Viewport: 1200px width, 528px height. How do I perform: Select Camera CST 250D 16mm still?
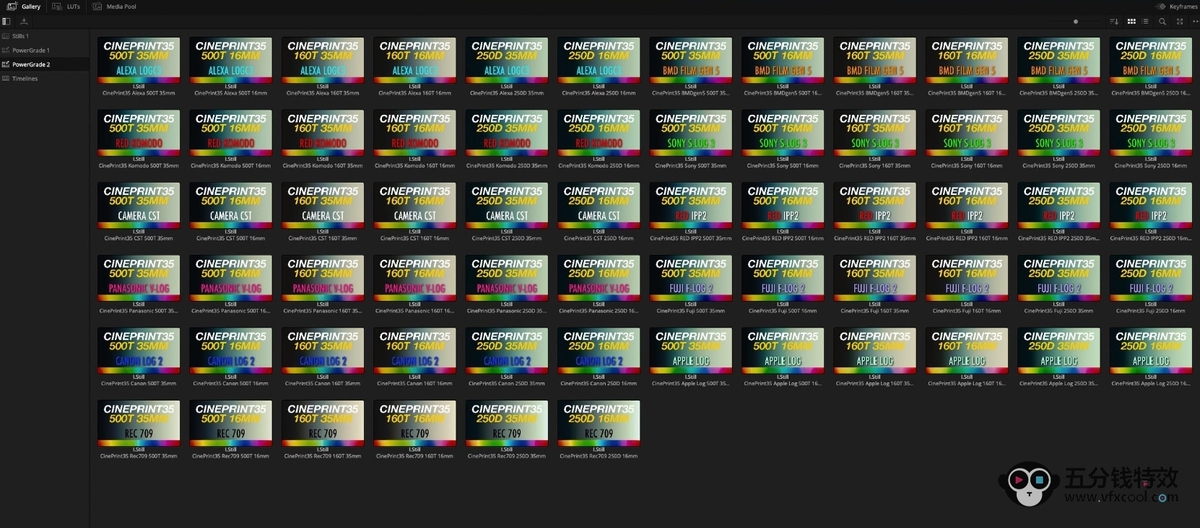[598, 206]
